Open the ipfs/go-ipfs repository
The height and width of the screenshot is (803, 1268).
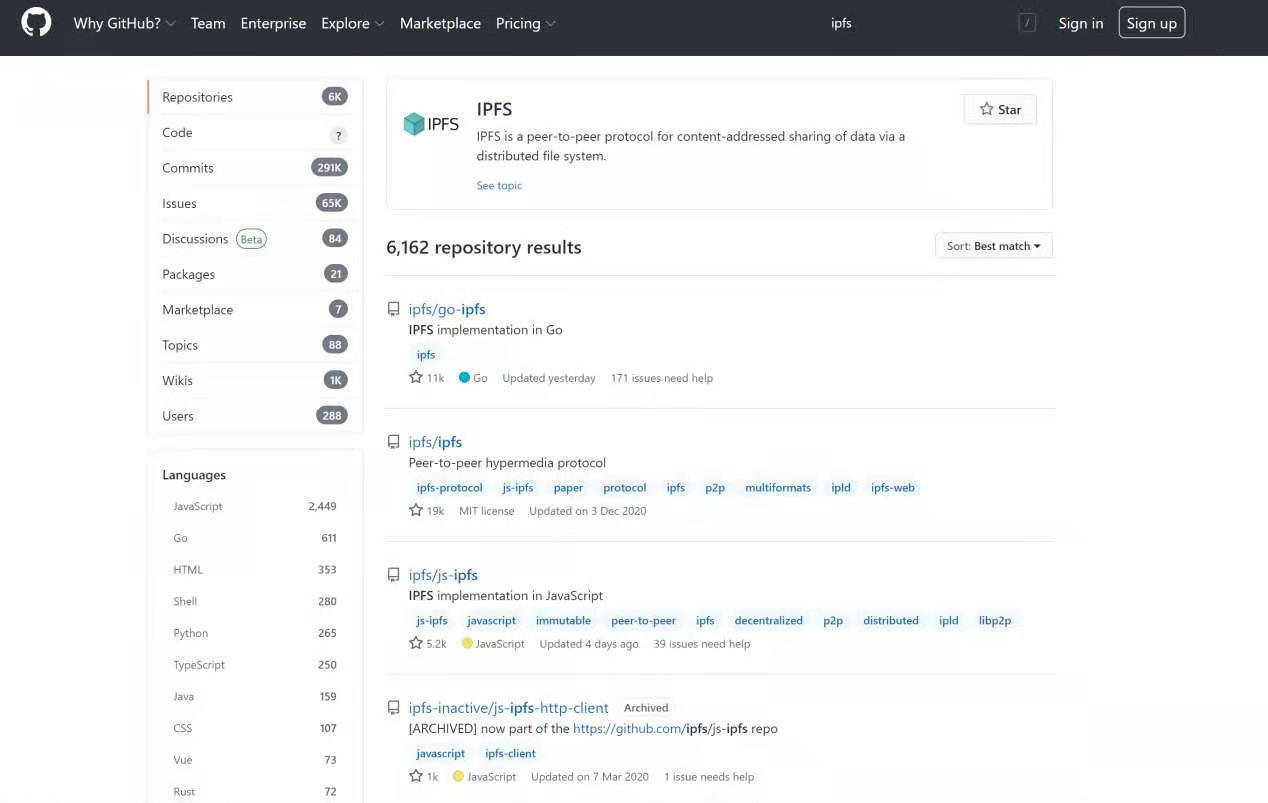[447, 309]
